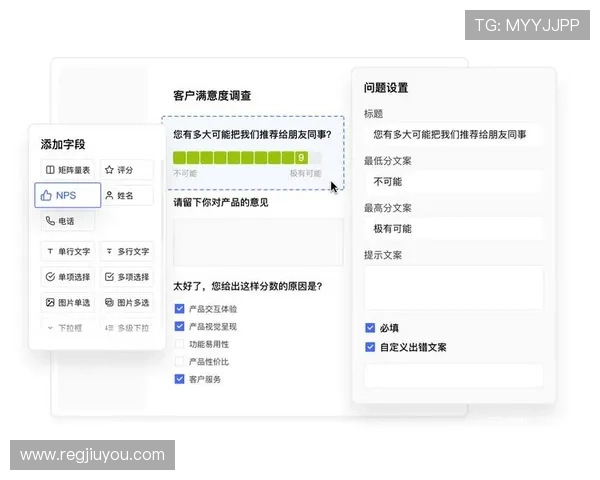Screen dimensions: 600x480
Task: Click the 问题设置 panel heading
Action: tap(386, 88)
